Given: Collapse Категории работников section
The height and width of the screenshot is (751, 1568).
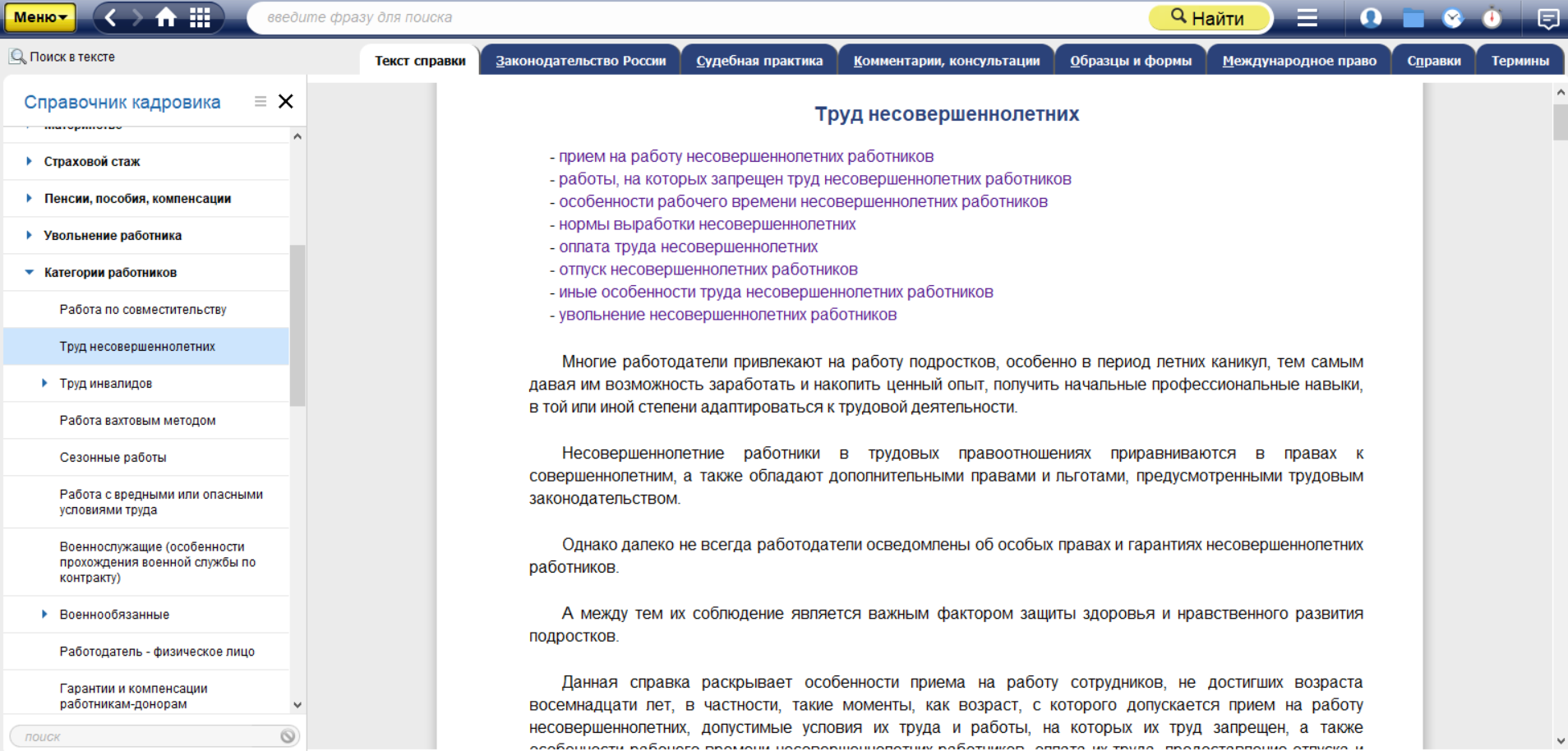Looking at the screenshot, I should pos(29,272).
